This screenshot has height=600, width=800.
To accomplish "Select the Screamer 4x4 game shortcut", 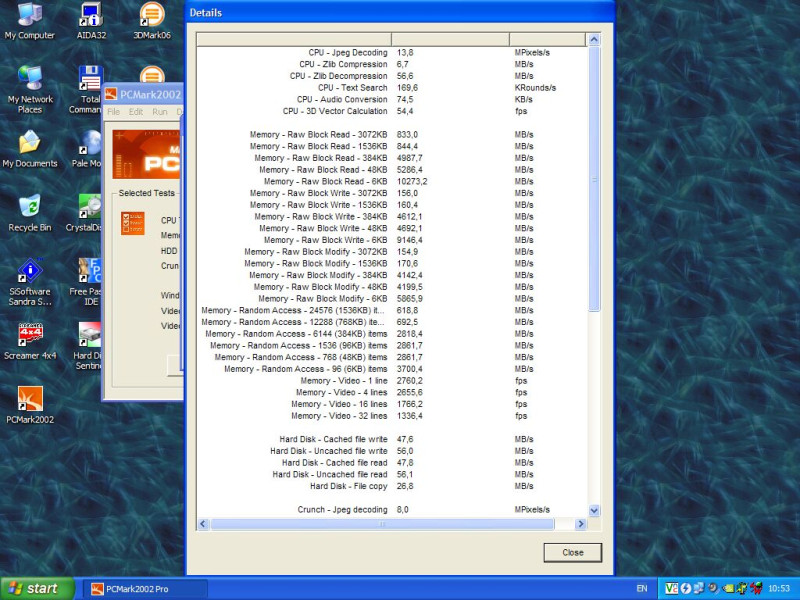I will click(x=30, y=341).
